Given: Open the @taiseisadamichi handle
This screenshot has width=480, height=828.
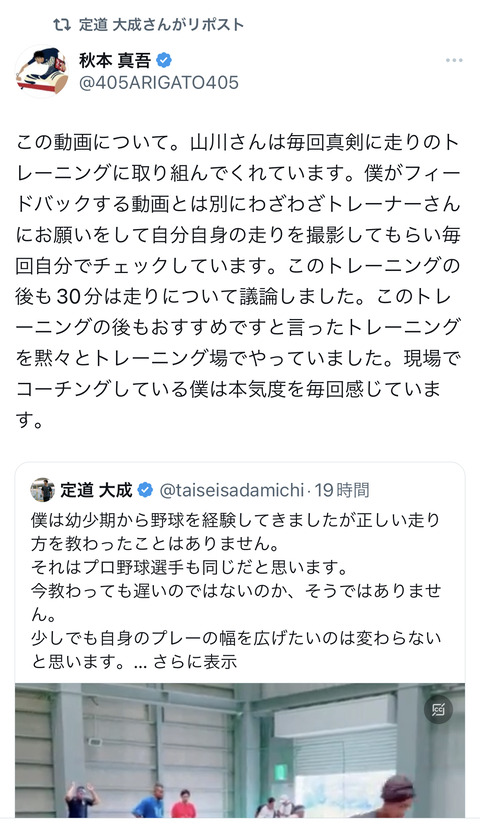Looking at the screenshot, I should [231, 490].
